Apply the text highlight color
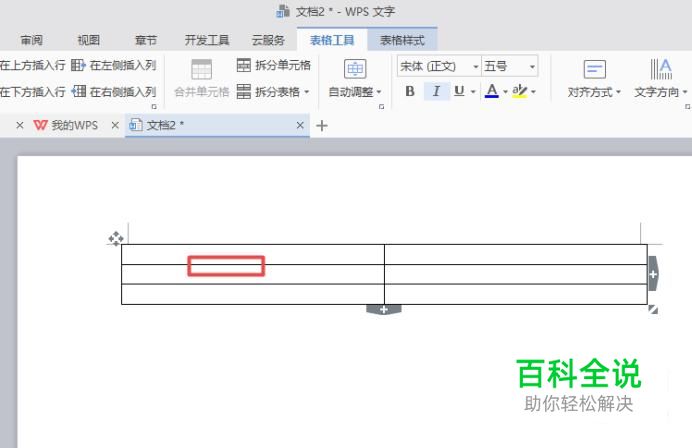Viewport: 692px width, 448px height. (x=519, y=91)
